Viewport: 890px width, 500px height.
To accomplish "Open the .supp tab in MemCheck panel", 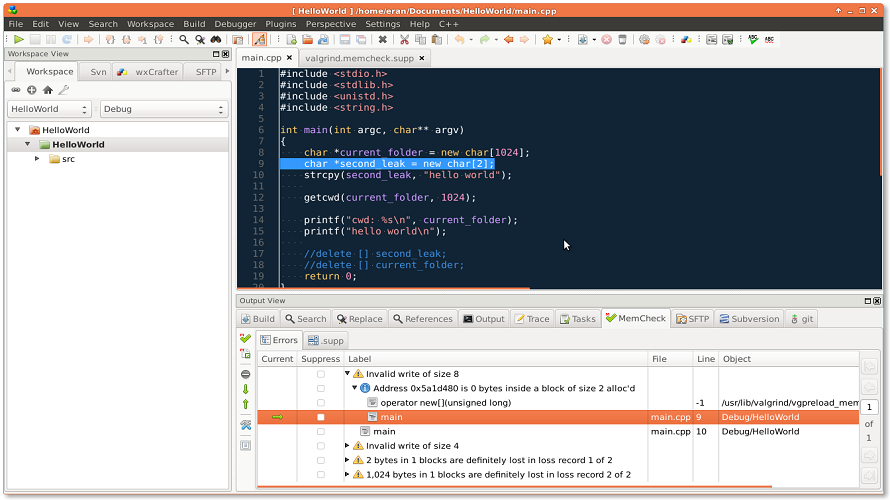I will point(326,340).
